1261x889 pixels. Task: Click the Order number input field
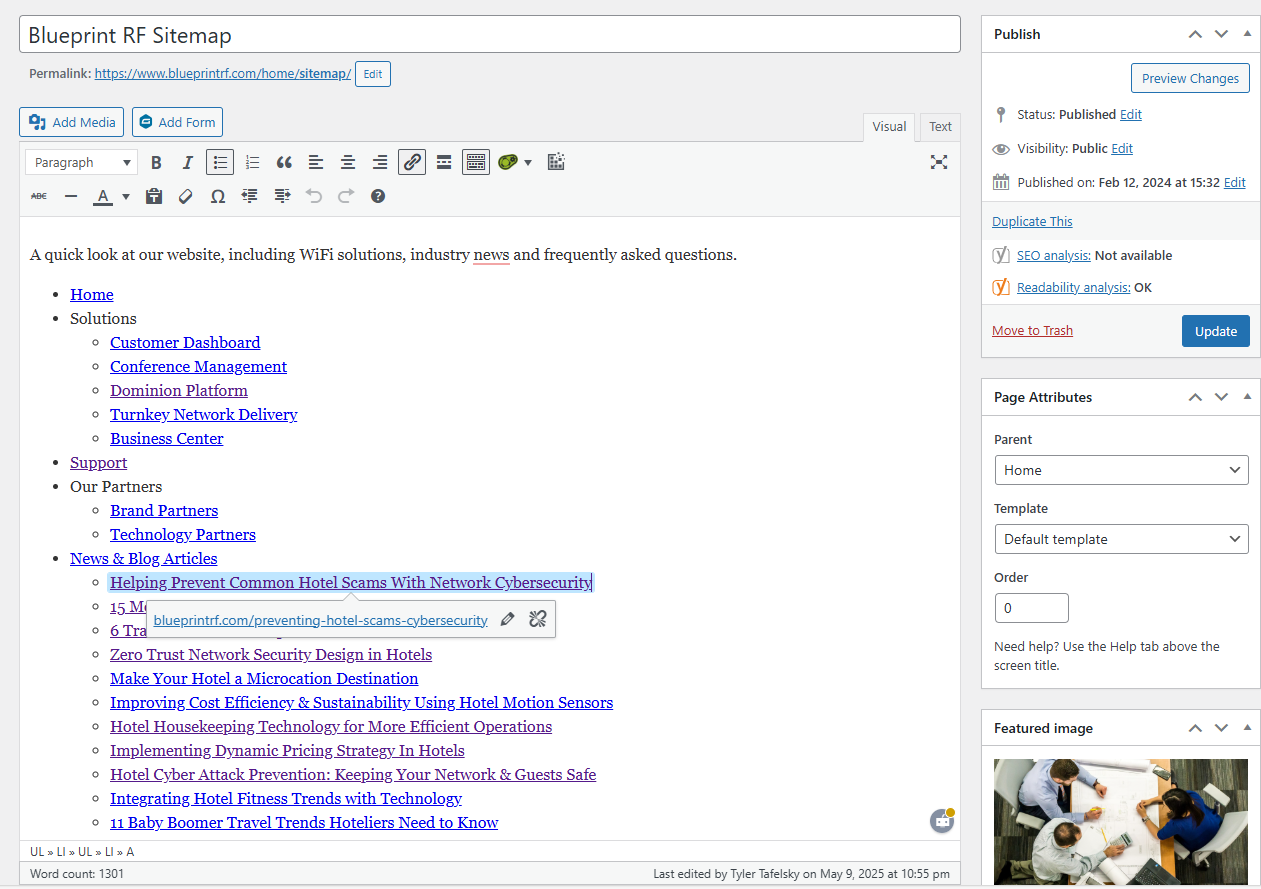(1031, 608)
